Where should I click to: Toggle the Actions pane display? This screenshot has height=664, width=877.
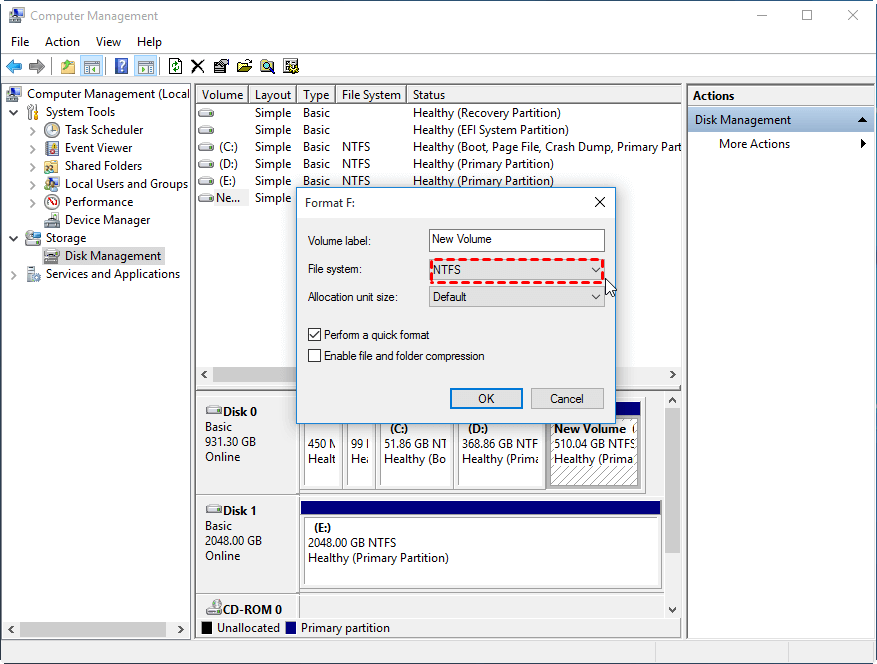point(146,66)
